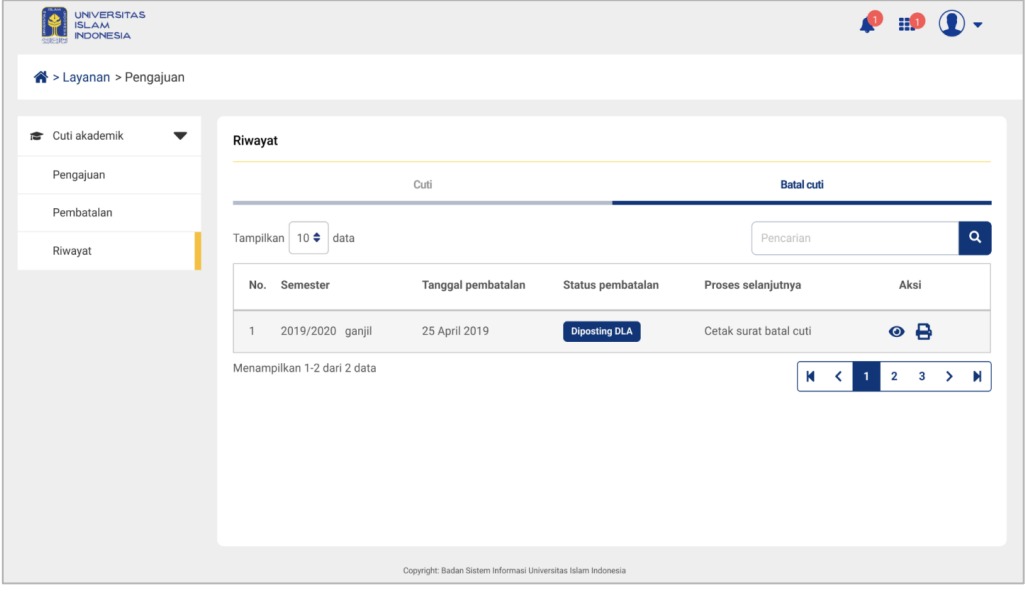Click the home icon in breadcrumb

pyautogui.click(x=41, y=77)
